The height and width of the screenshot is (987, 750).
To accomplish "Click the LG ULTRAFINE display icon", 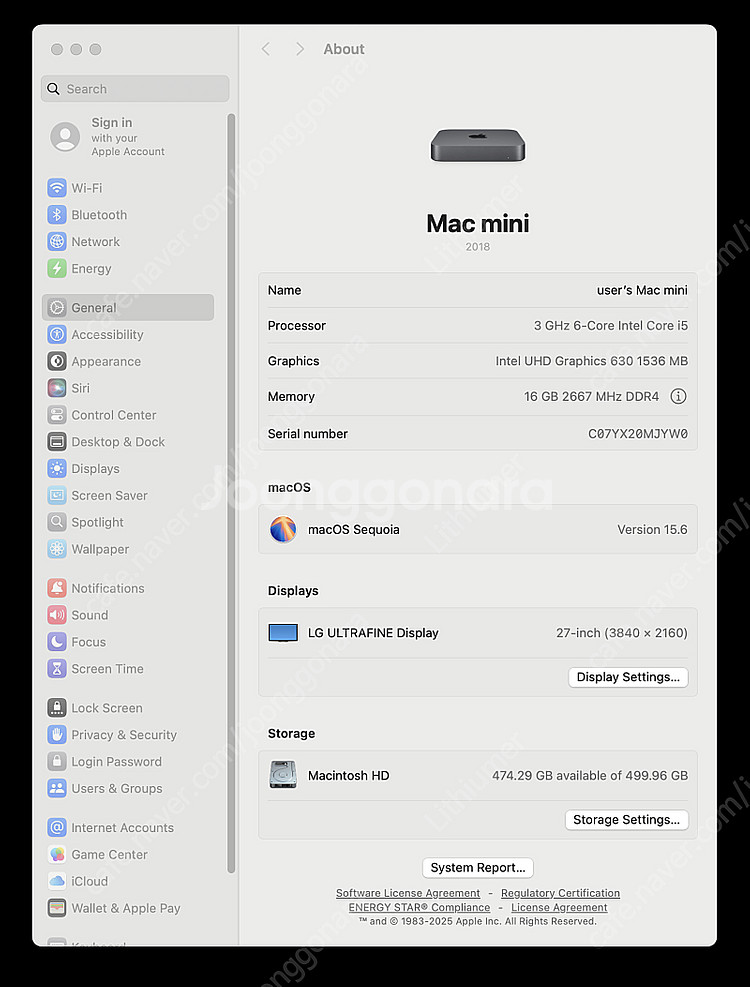I will 283,633.
